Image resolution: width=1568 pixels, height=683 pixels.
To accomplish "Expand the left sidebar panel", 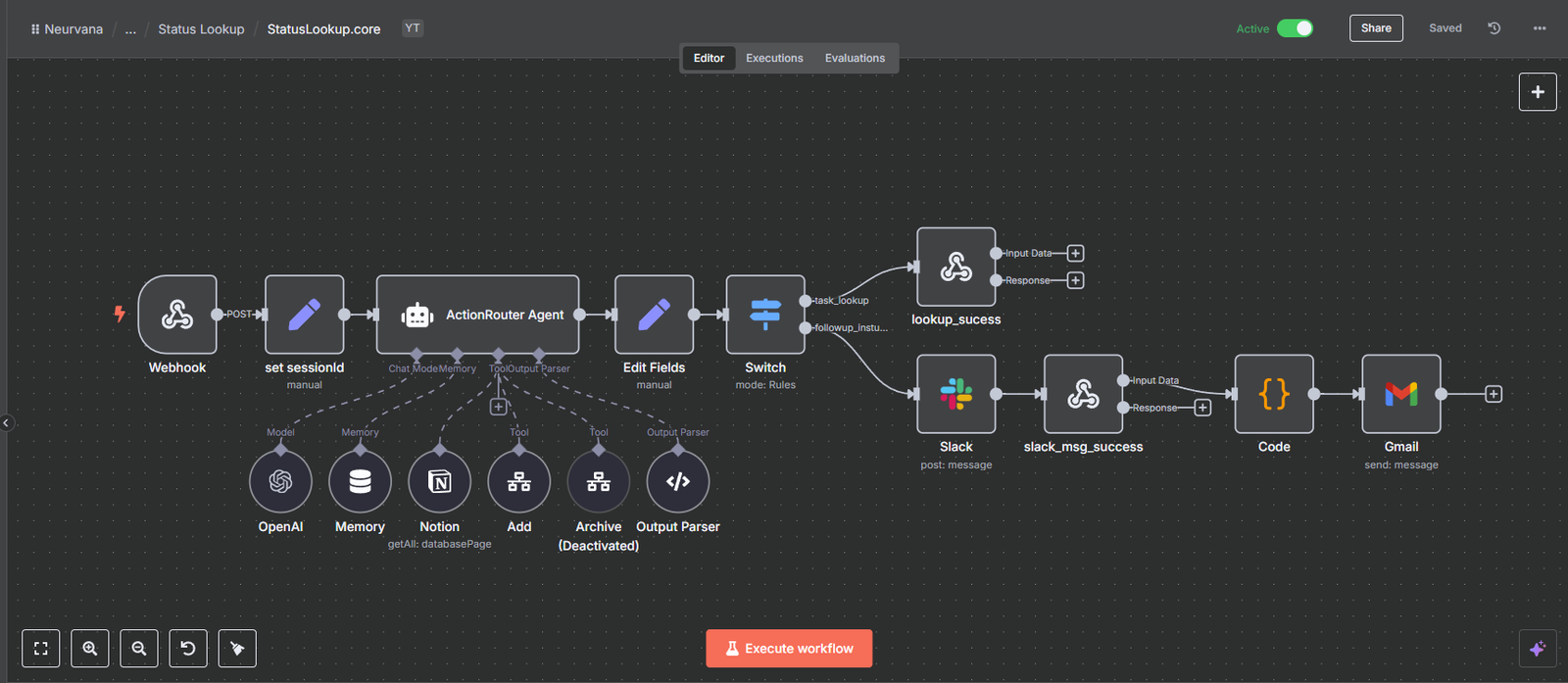I will click(6, 423).
